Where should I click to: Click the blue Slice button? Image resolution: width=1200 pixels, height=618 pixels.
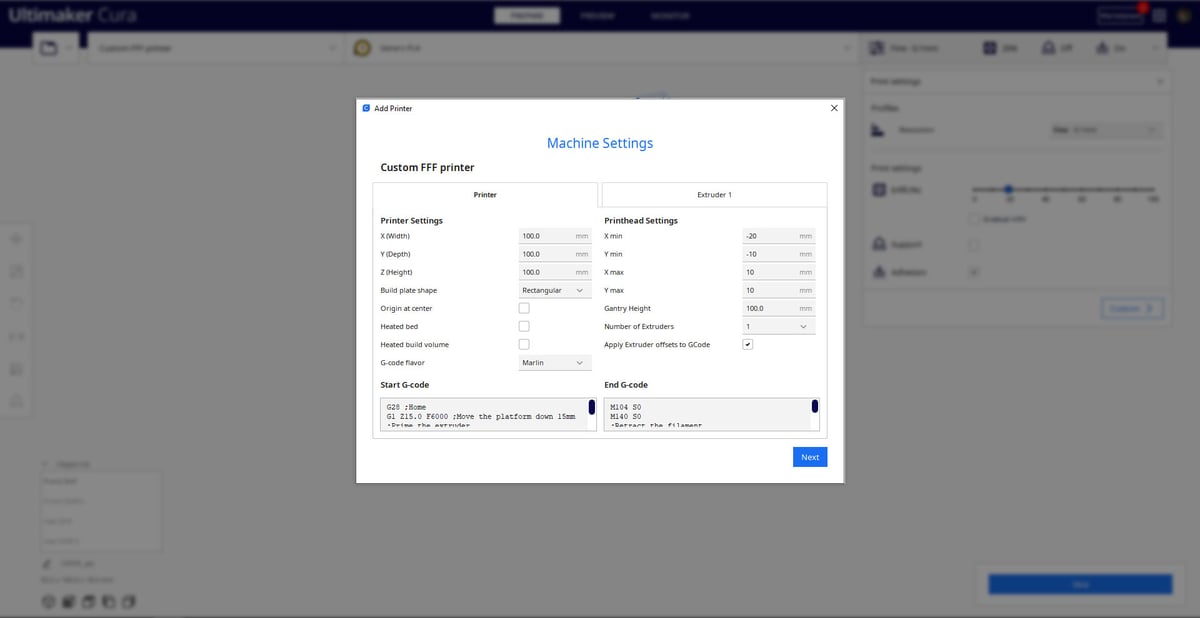click(1080, 584)
